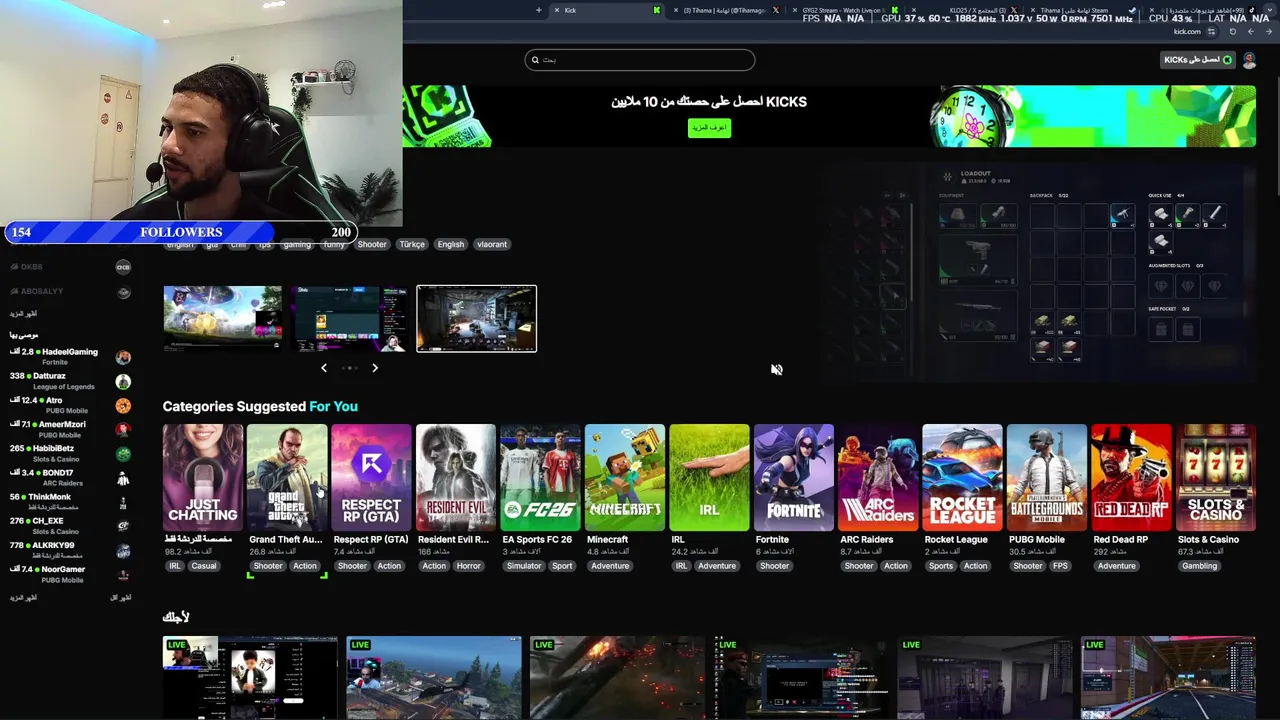Switch to the KLO25 X community tab

point(965,10)
